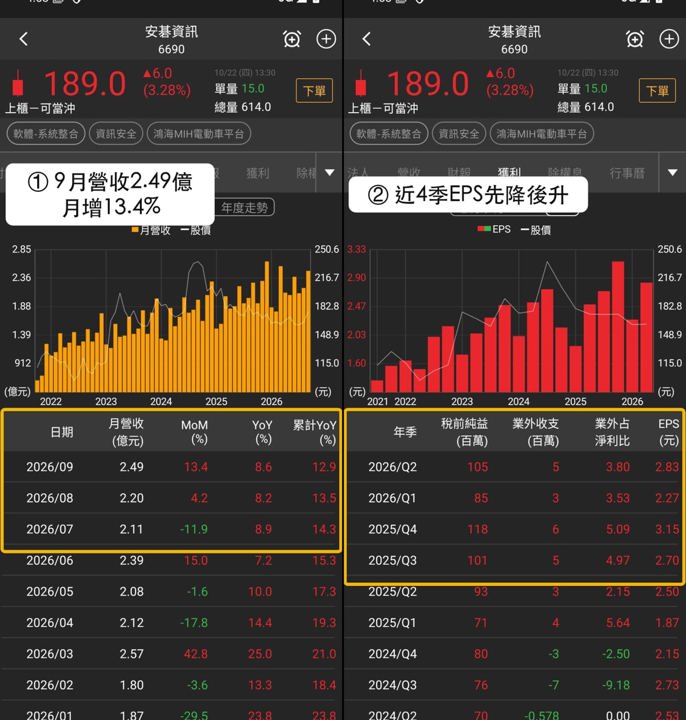Image resolution: width=686 pixels, height=720 pixels.
Task: Tap the red candlestick icon on right screen
Action: pyautogui.click(x=361, y=83)
